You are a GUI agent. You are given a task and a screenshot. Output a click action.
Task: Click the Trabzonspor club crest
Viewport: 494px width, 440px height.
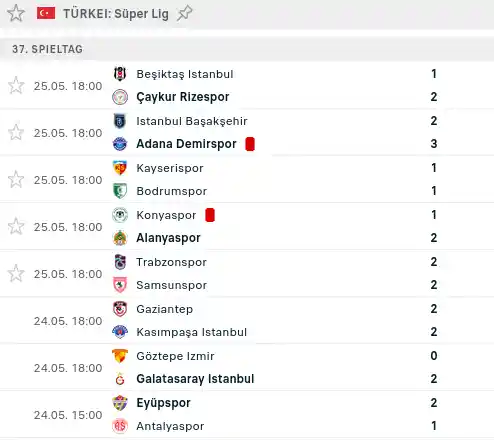pyautogui.click(x=120, y=262)
